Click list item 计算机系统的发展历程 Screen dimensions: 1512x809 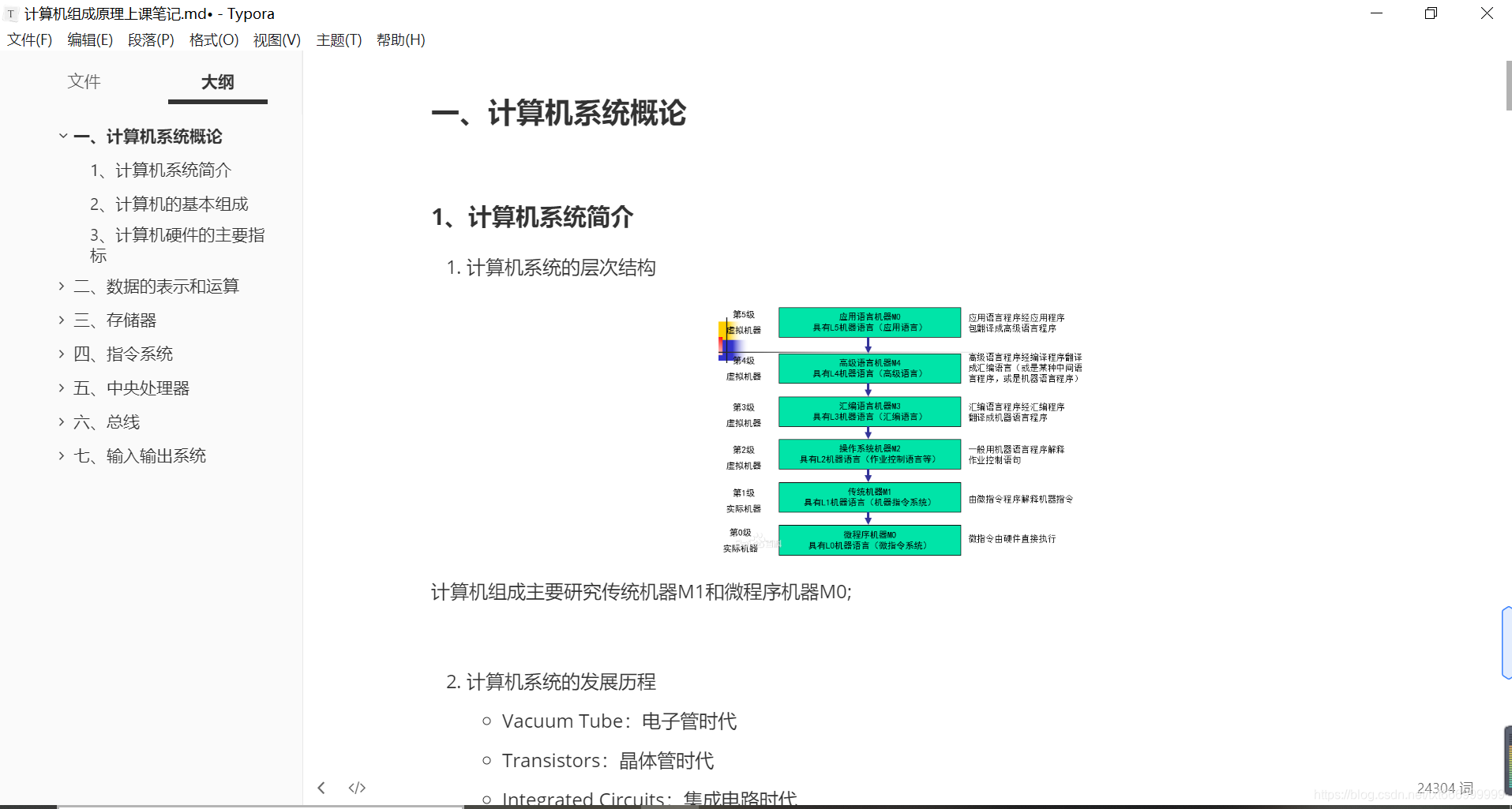[x=561, y=682]
